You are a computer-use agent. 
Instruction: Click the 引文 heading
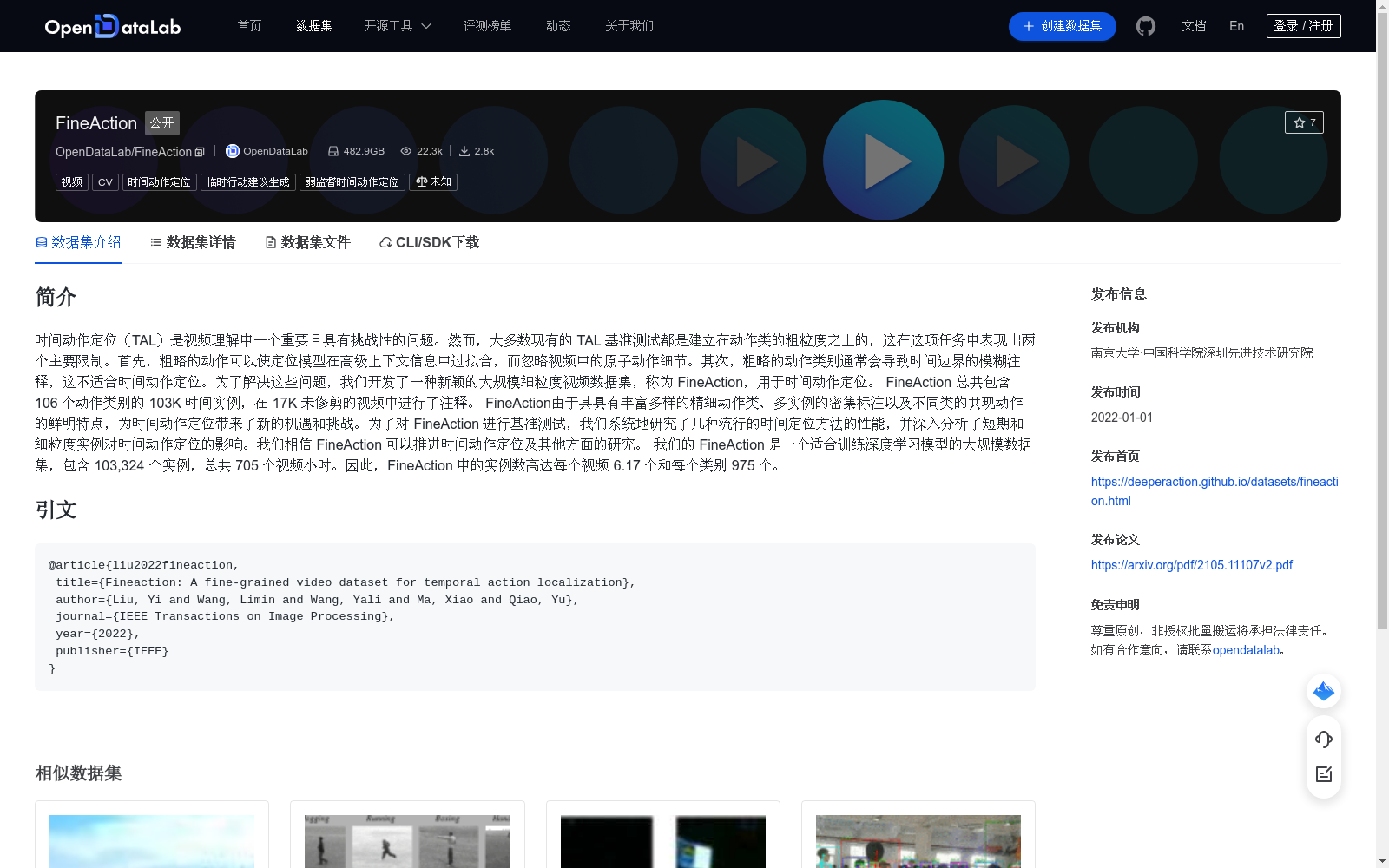click(56, 510)
